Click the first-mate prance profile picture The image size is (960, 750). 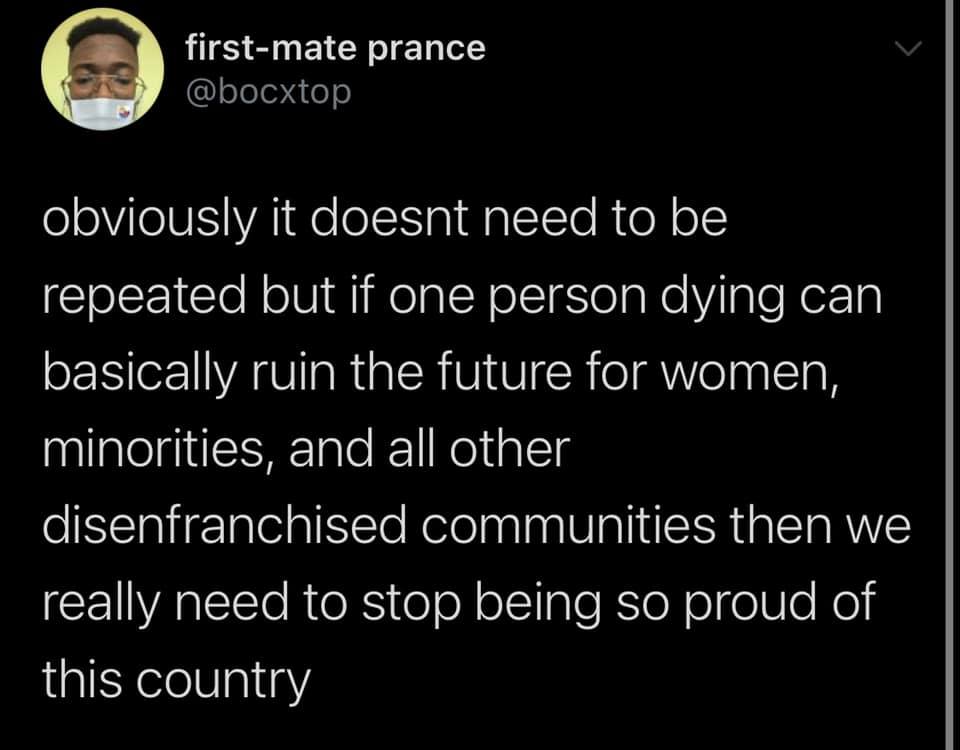pos(102,69)
